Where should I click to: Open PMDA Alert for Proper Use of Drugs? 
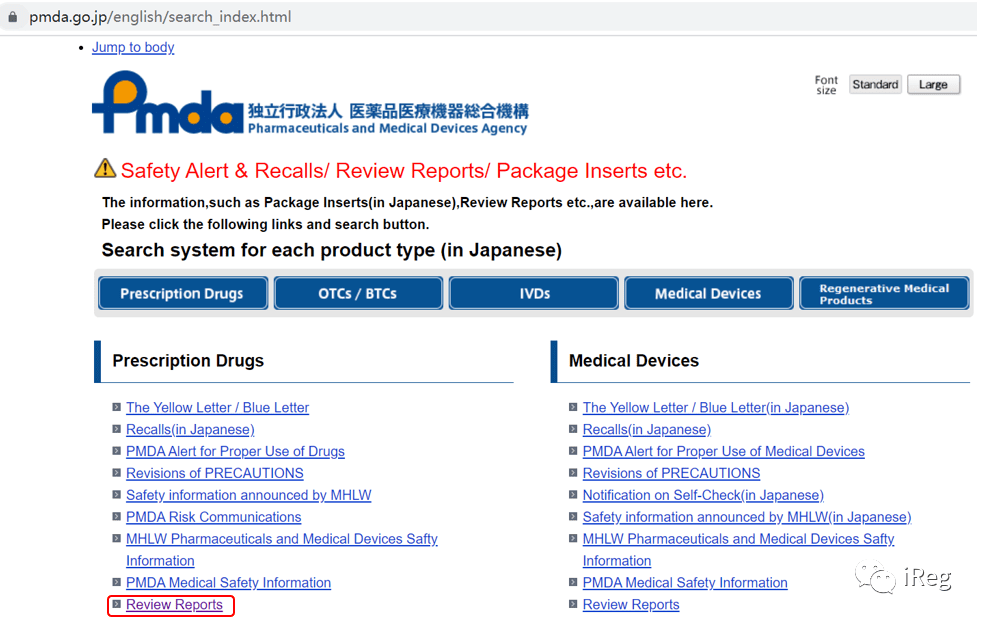235,451
